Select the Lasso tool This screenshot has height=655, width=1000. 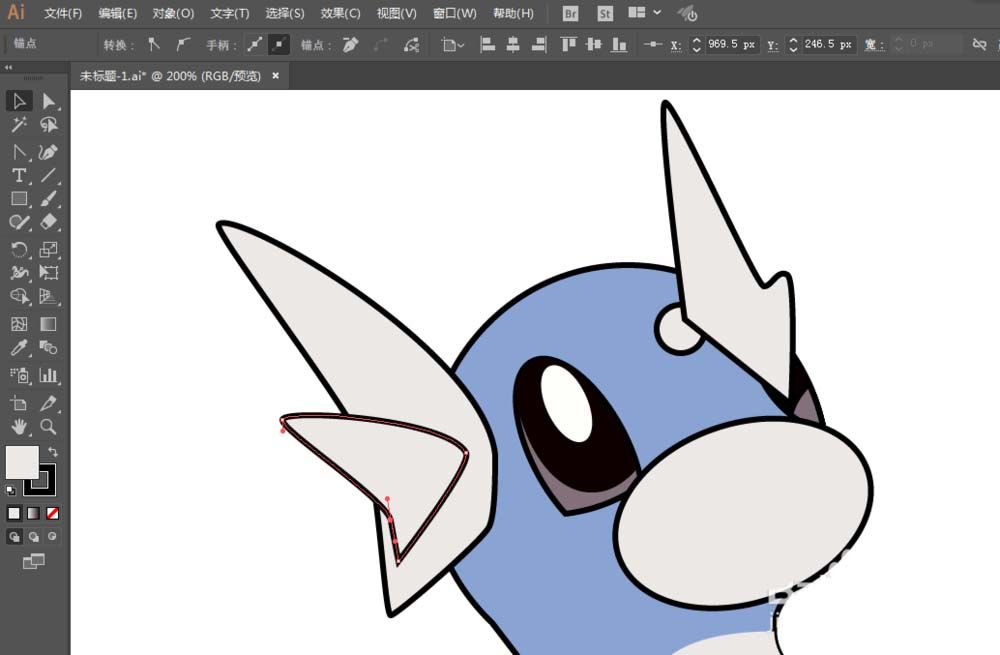point(48,125)
